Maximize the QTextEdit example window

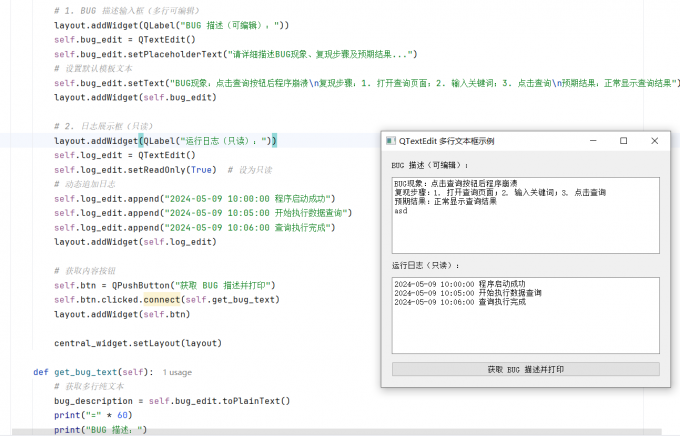(624, 141)
